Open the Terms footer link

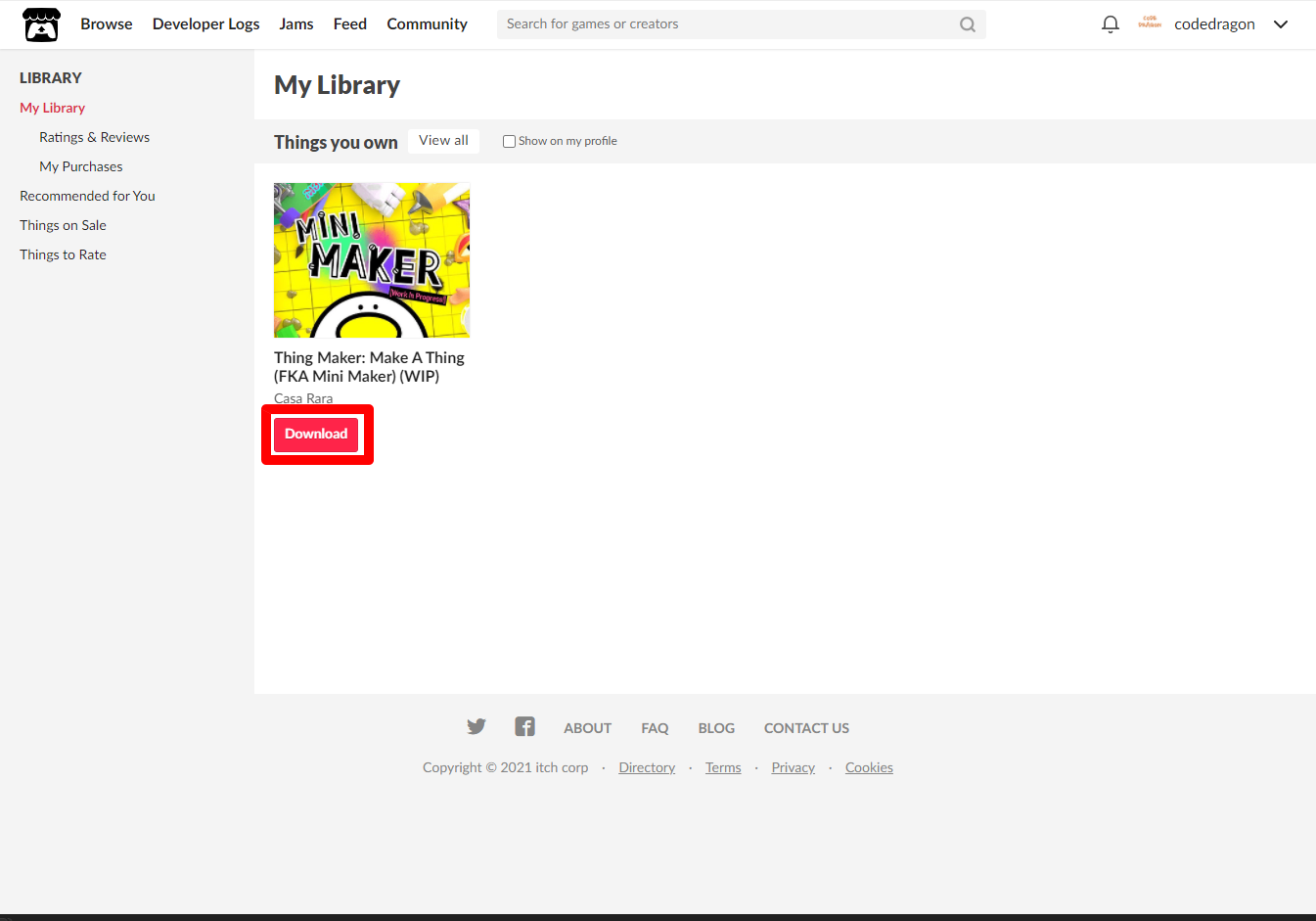point(724,767)
